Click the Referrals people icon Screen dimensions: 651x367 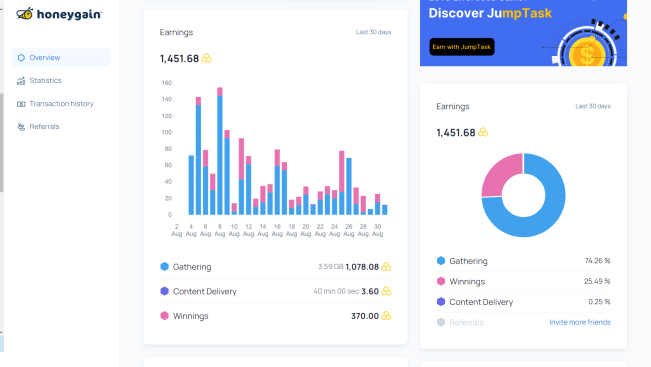pyautogui.click(x=21, y=127)
